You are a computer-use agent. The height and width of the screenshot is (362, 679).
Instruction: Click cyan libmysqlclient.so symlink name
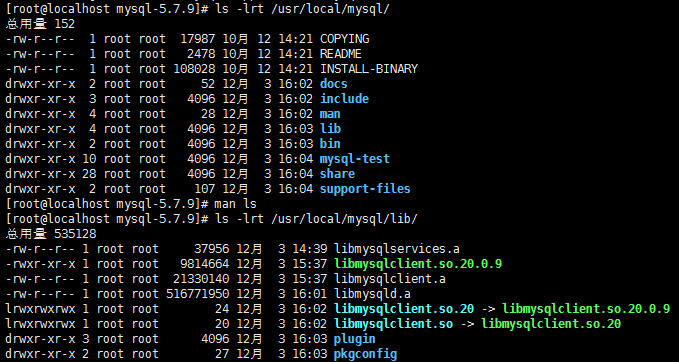(393, 324)
